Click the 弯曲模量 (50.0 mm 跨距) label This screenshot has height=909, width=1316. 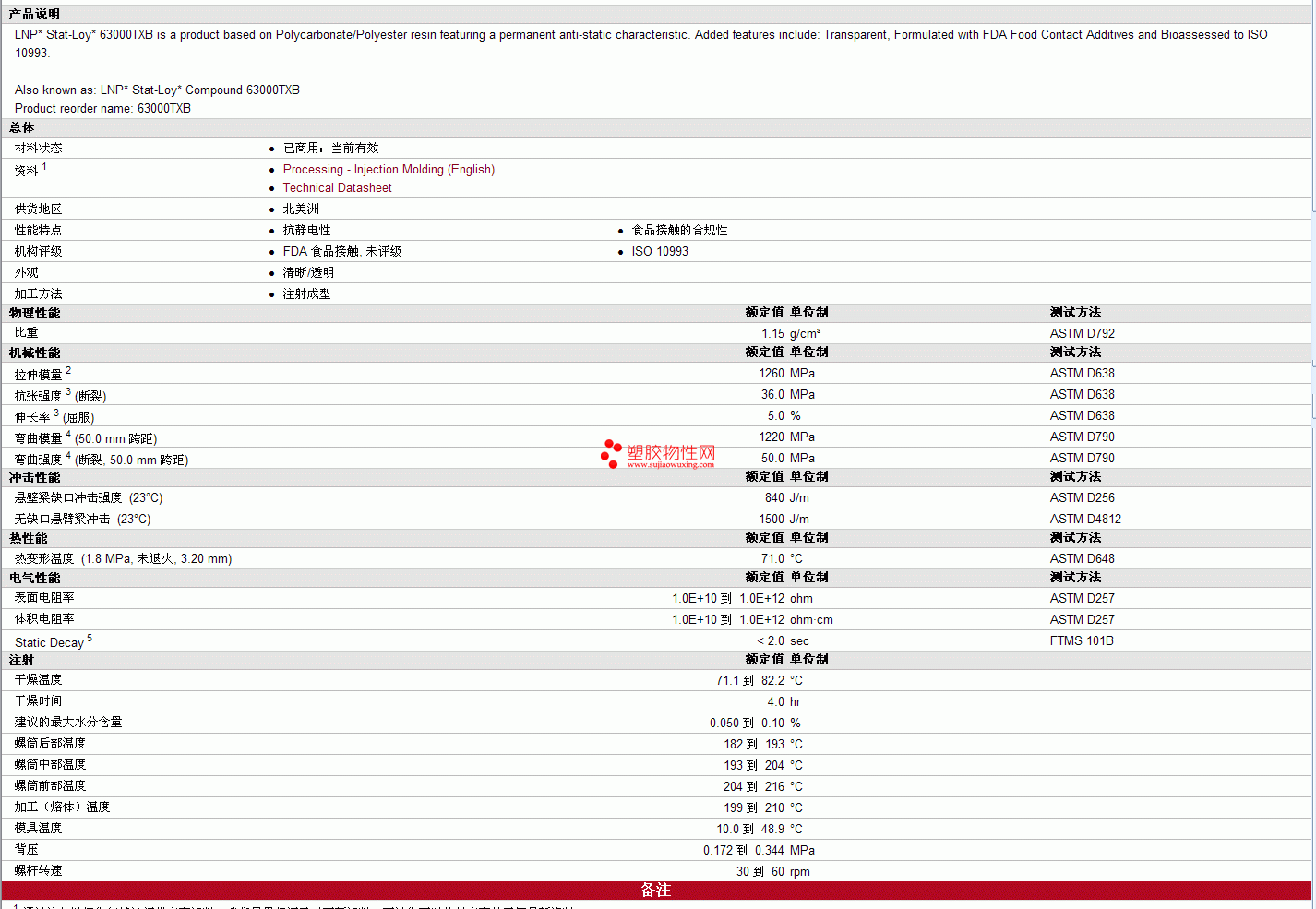[x=86, y=437]
